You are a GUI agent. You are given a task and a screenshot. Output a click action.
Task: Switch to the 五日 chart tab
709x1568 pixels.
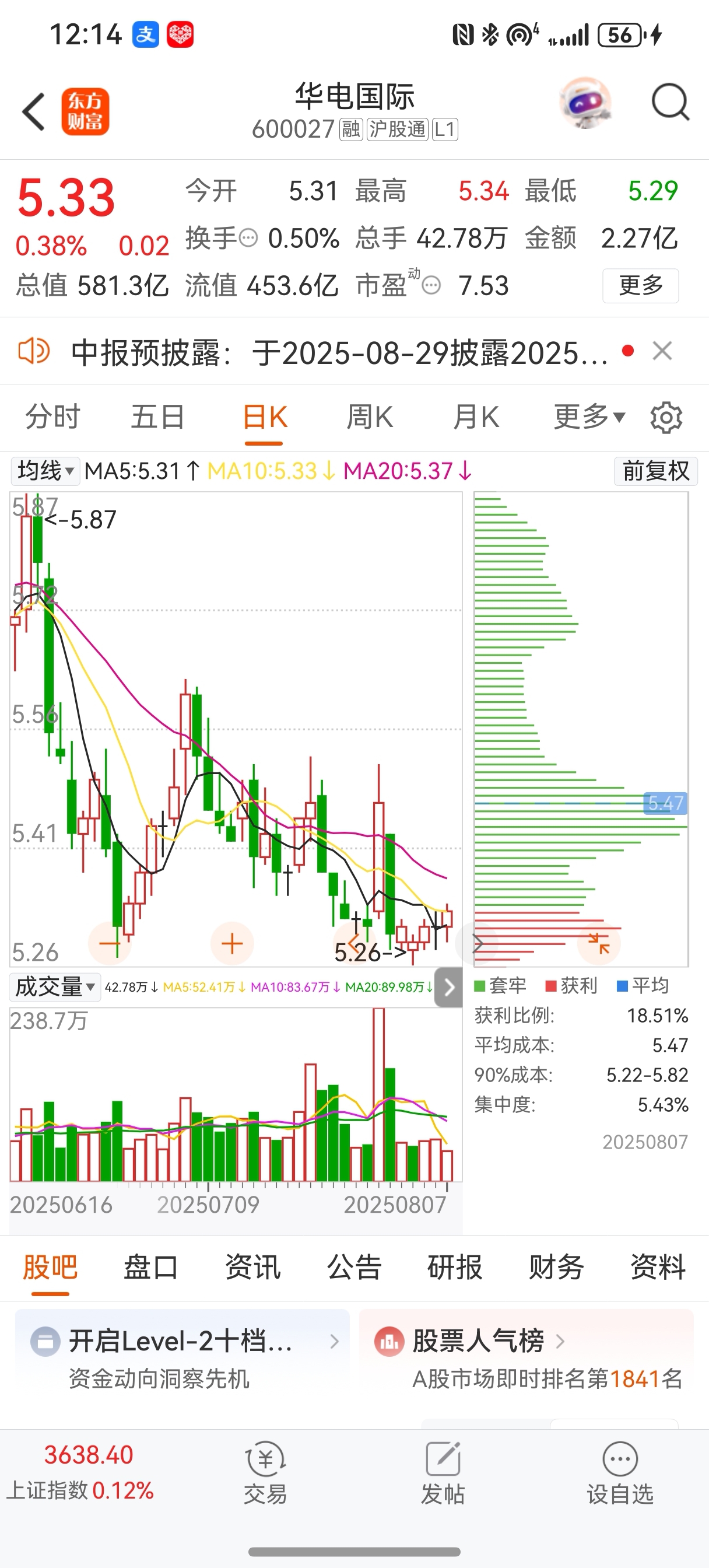click(x=157, y=418)
